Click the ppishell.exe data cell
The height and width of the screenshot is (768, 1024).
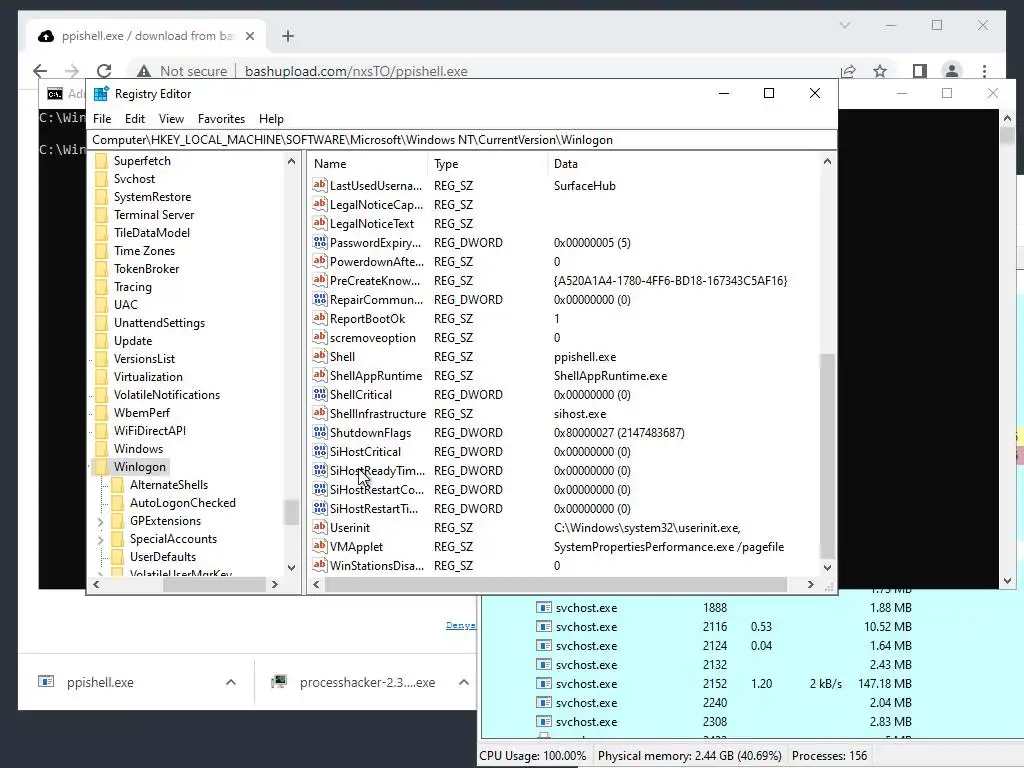coord(585,357)
